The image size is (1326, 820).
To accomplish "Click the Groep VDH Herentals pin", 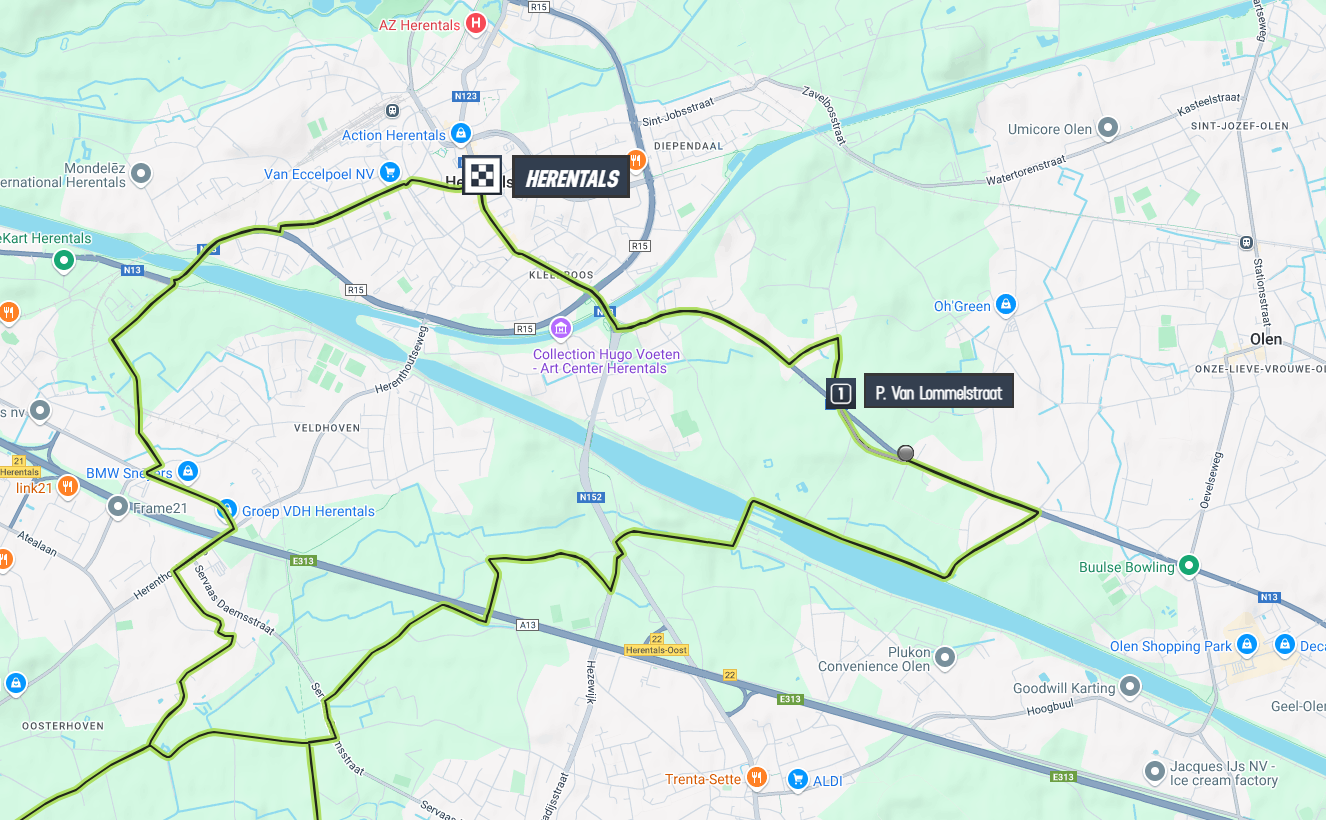I will click(227, 510).
